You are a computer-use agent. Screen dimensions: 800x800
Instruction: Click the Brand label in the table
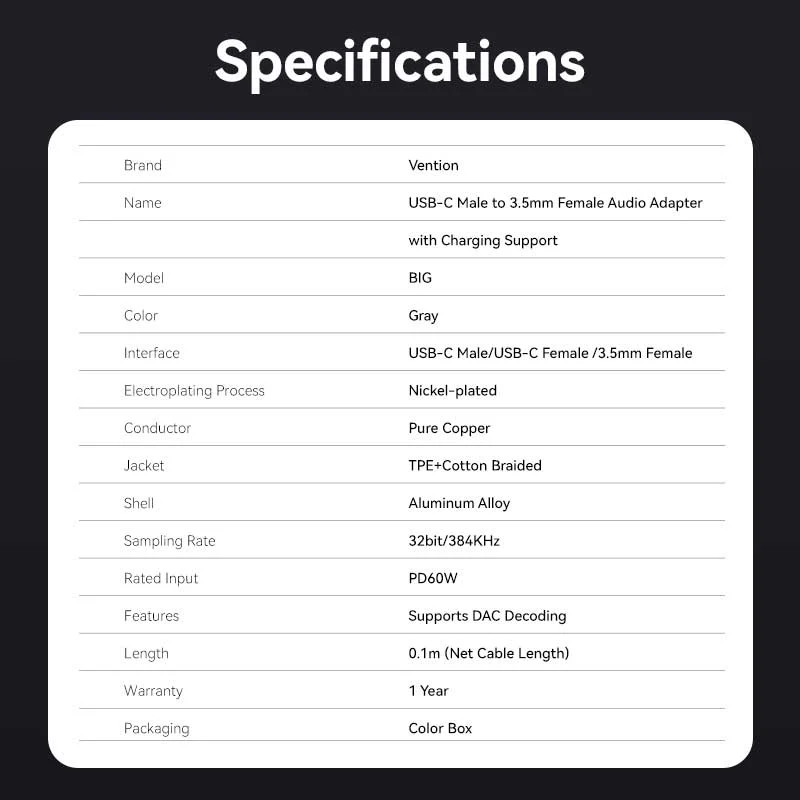142,165
